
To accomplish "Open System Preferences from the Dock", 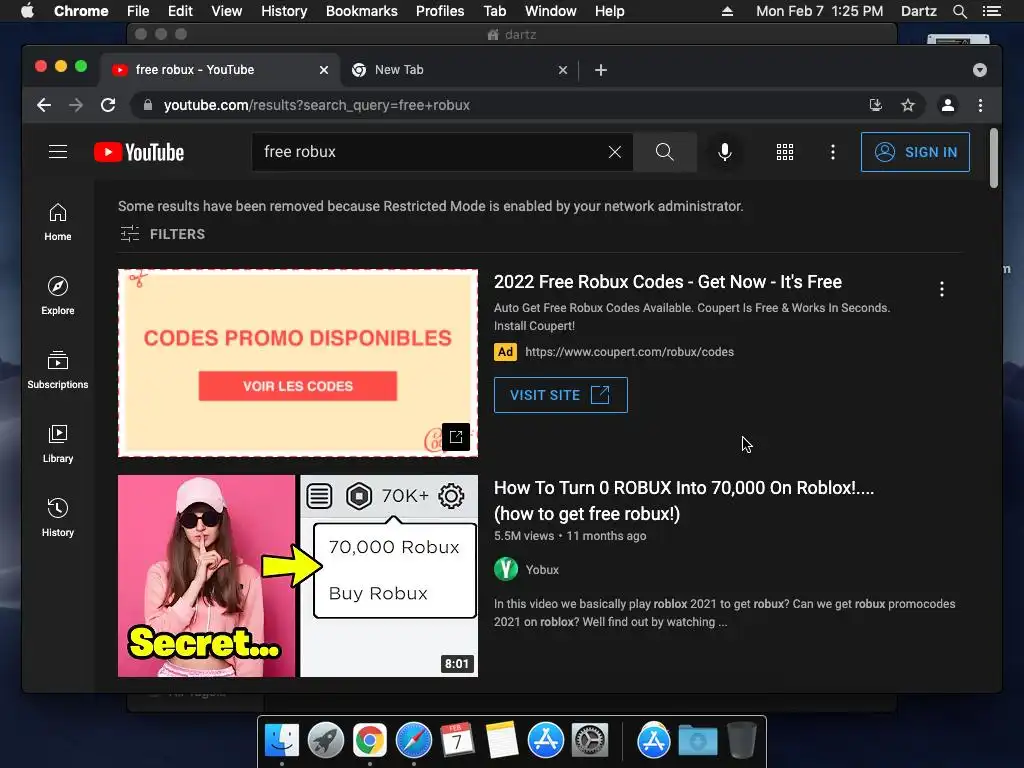I will [590, 741].
